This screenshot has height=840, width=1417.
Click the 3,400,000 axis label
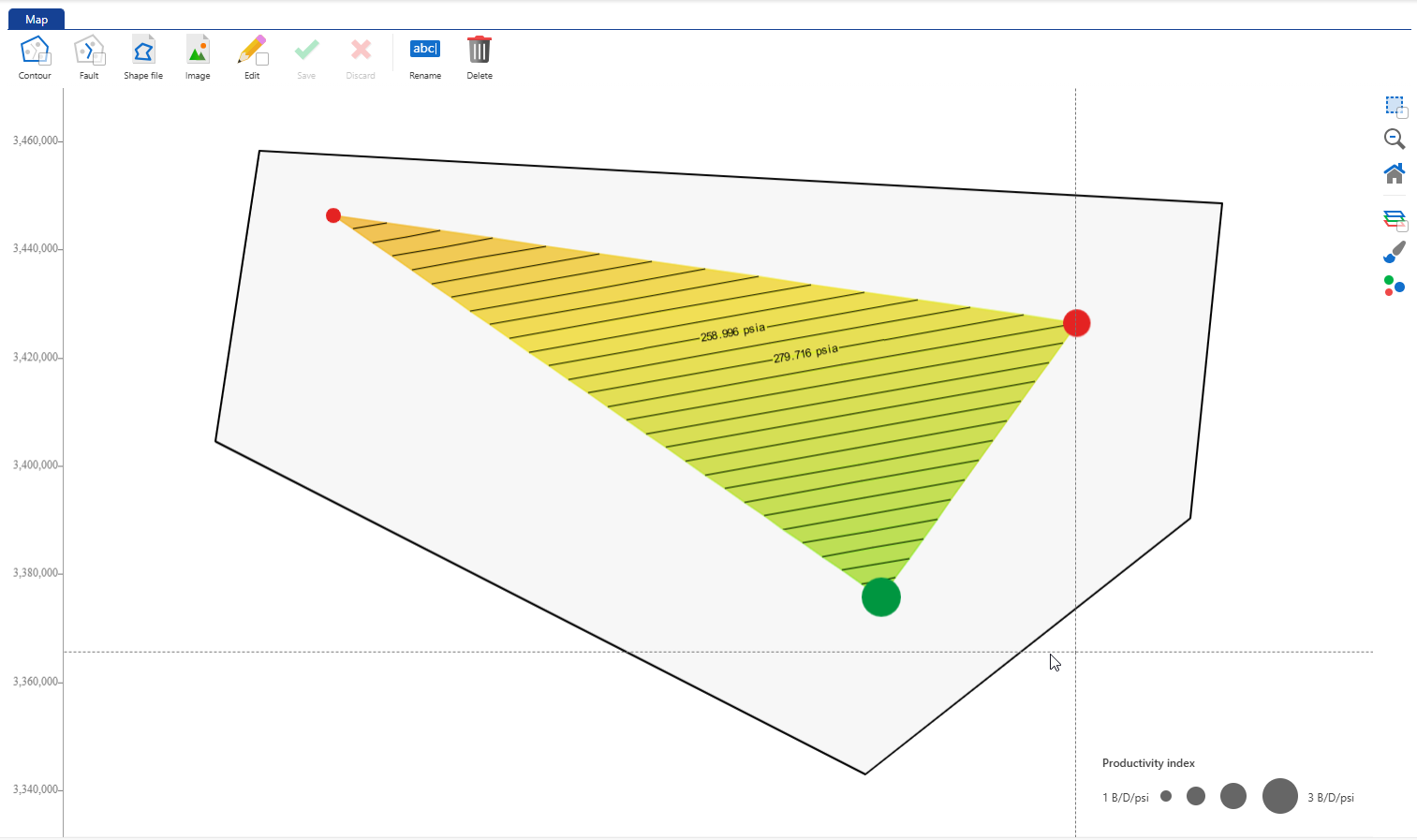point(36,464)
